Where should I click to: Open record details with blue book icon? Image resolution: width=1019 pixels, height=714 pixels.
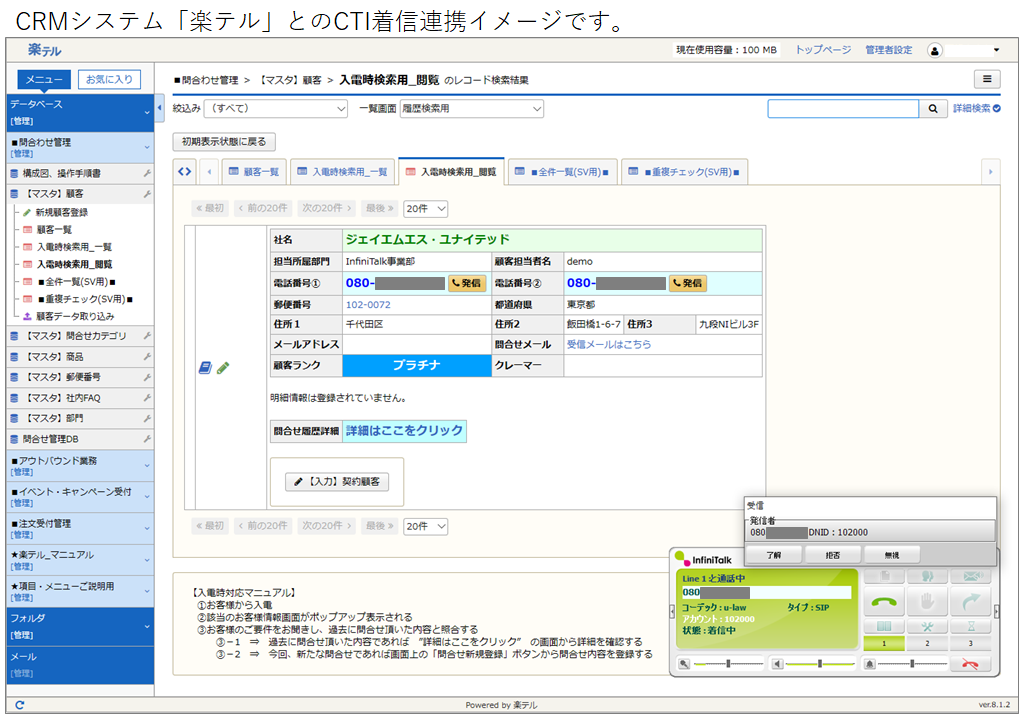click(205, 368)
